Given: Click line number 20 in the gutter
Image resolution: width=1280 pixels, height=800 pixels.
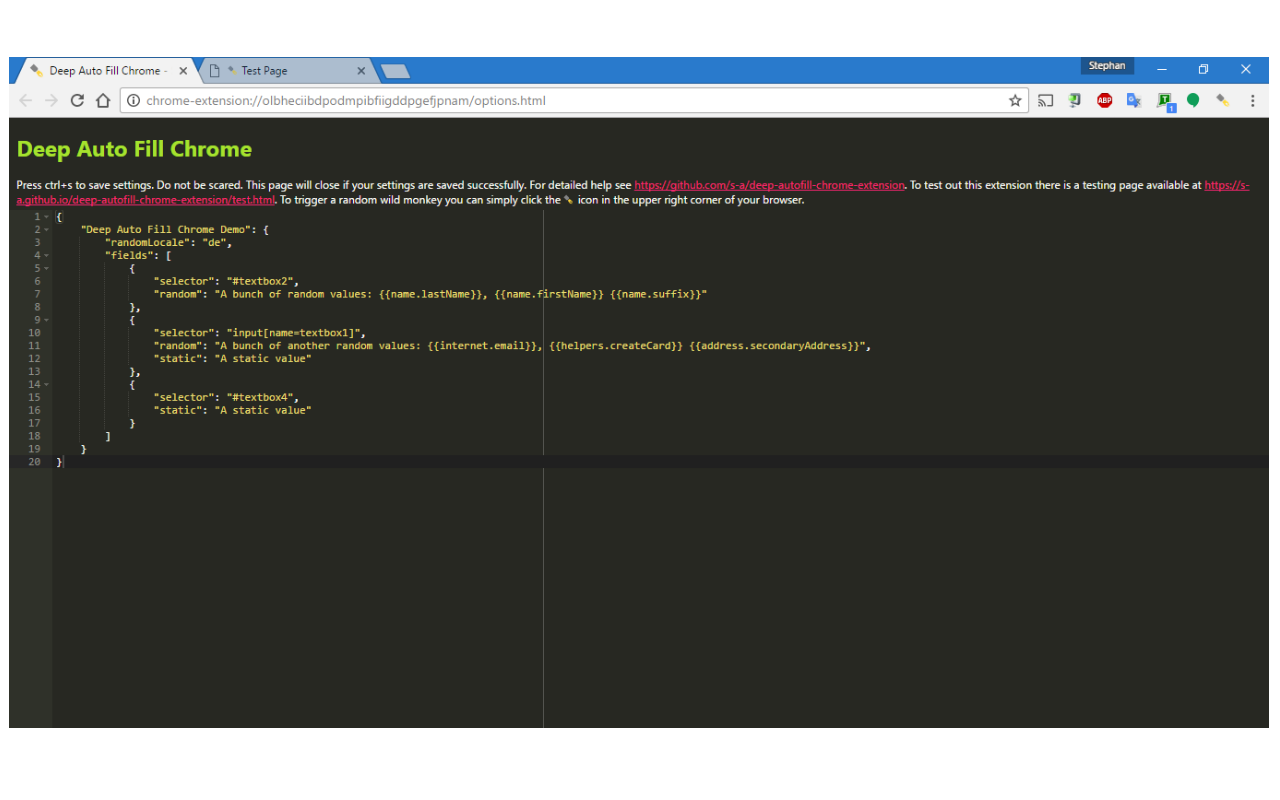Looking at the screenshot, I should (35, 461).
